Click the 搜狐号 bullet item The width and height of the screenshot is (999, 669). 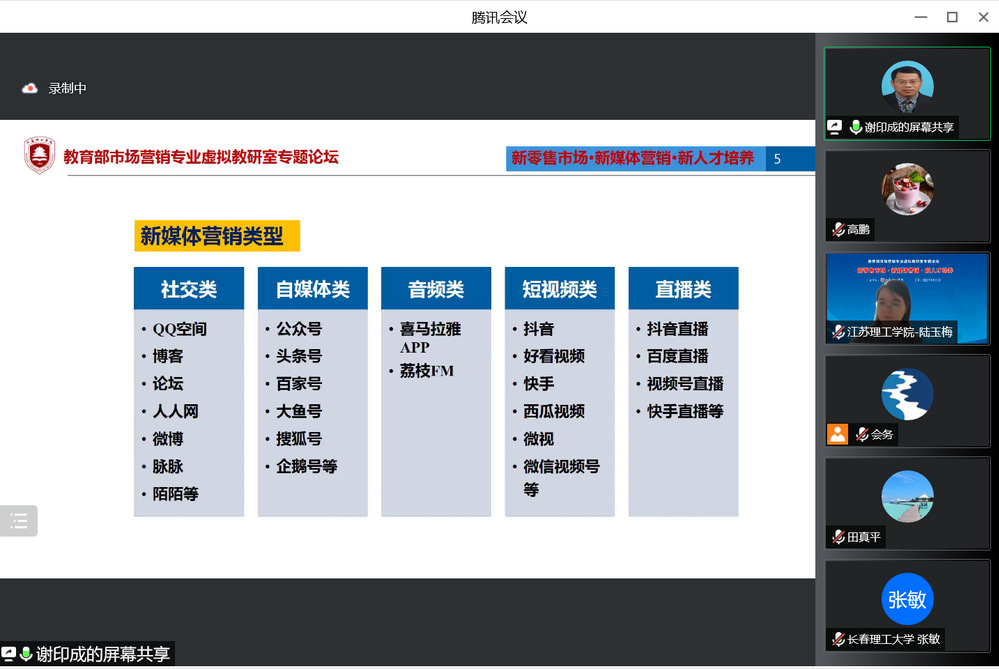(x=299, y=438)
